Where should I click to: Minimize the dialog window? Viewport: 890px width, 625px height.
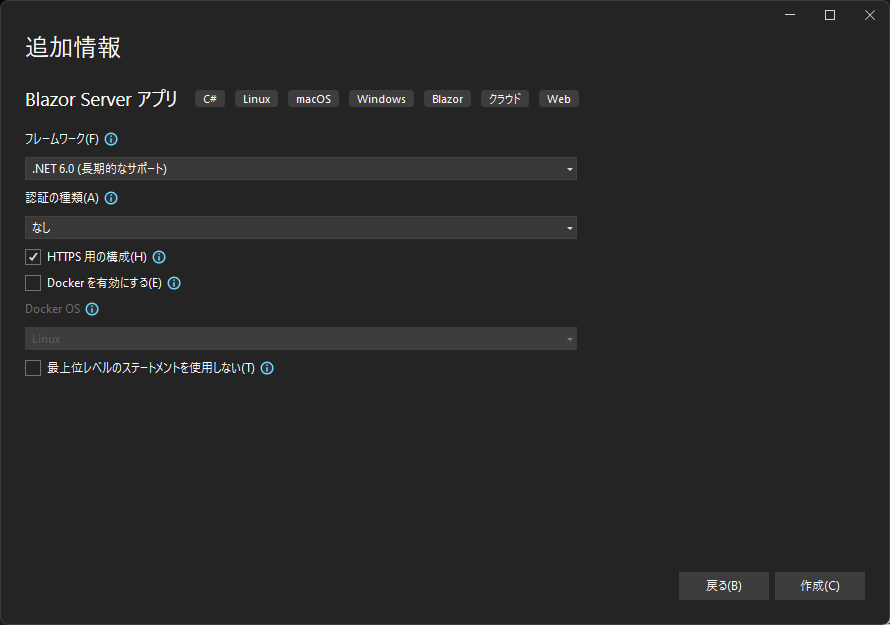pyautogui.click(x=790, y=15)
